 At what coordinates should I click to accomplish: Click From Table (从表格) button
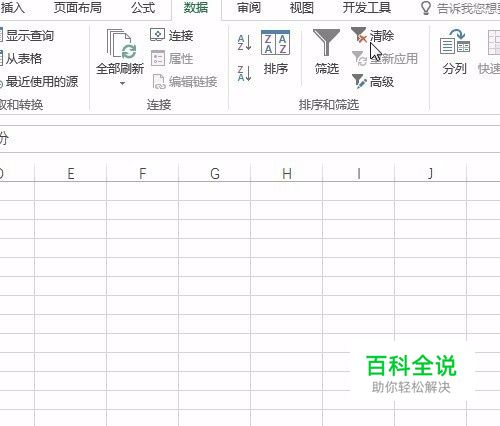[21, 59]
